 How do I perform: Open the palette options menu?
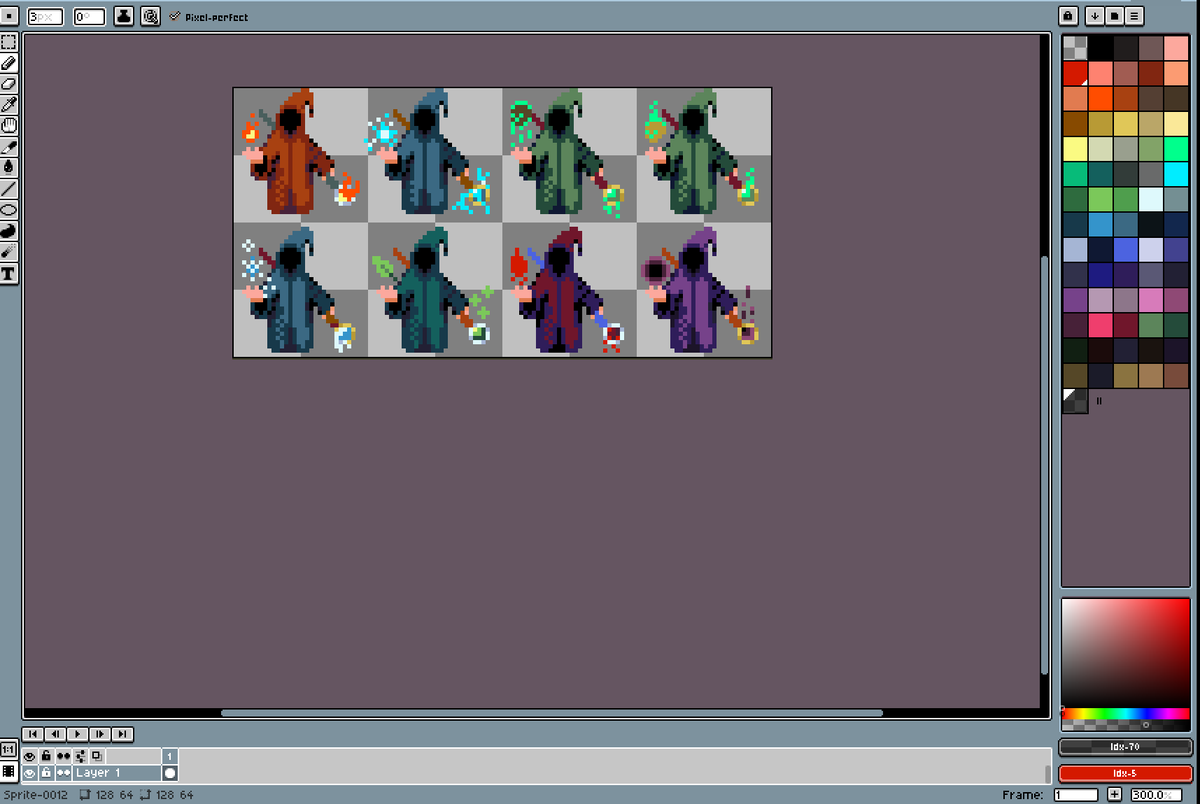pos(1135,16)
